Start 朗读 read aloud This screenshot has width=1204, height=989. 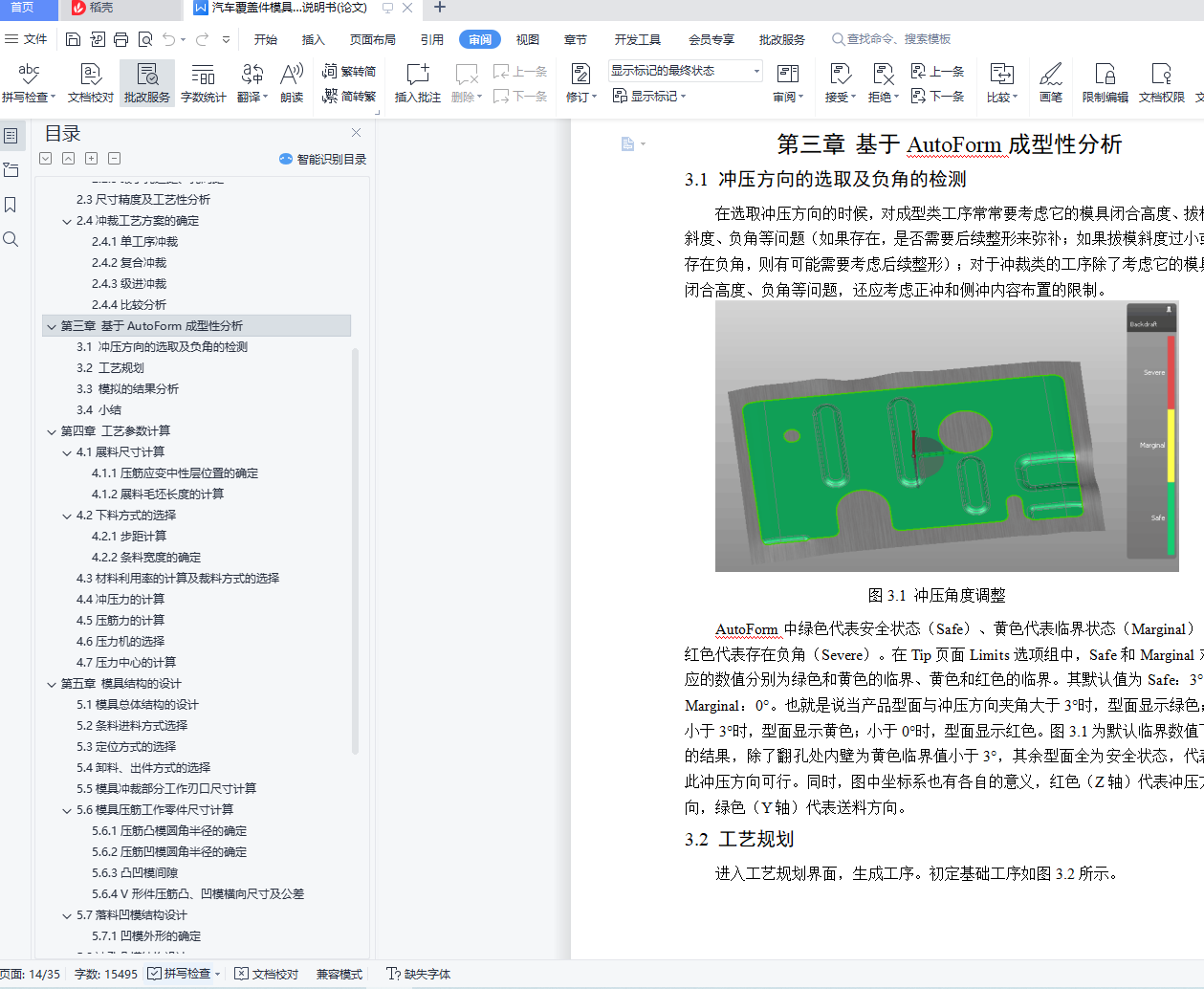pyautogui.click(x=292, y=82)
